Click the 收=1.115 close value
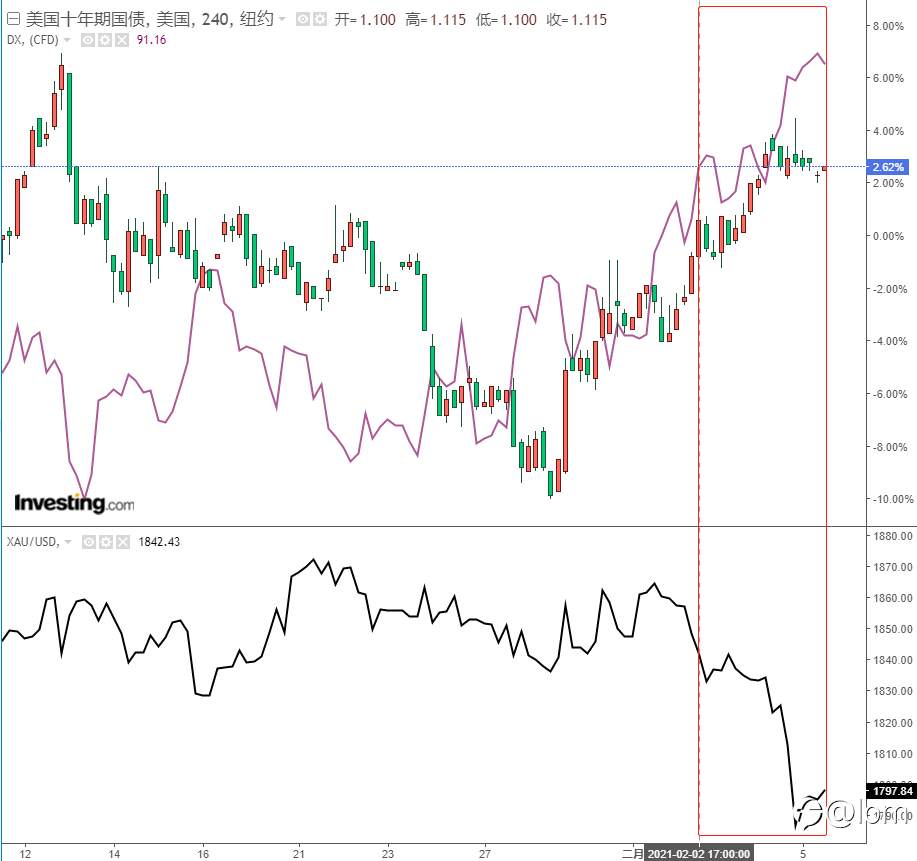 (577, 20)
